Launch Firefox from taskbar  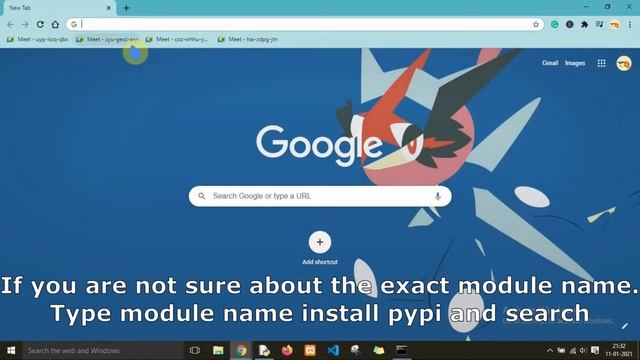287,351
